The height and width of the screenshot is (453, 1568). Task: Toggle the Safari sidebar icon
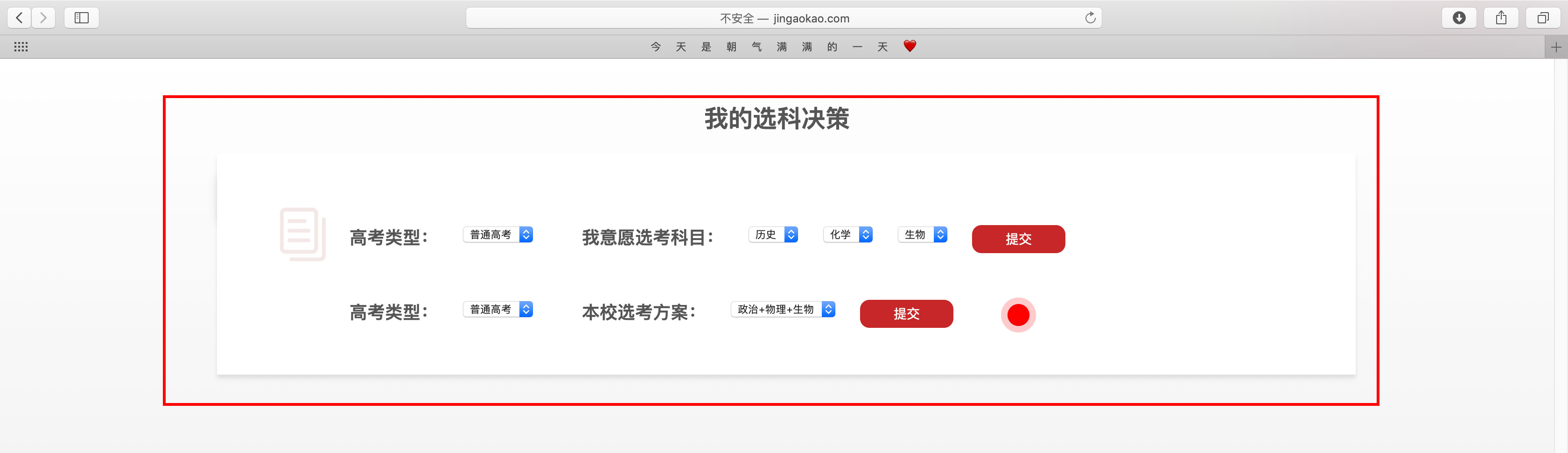pyautogui.click(x=82, y=18)
